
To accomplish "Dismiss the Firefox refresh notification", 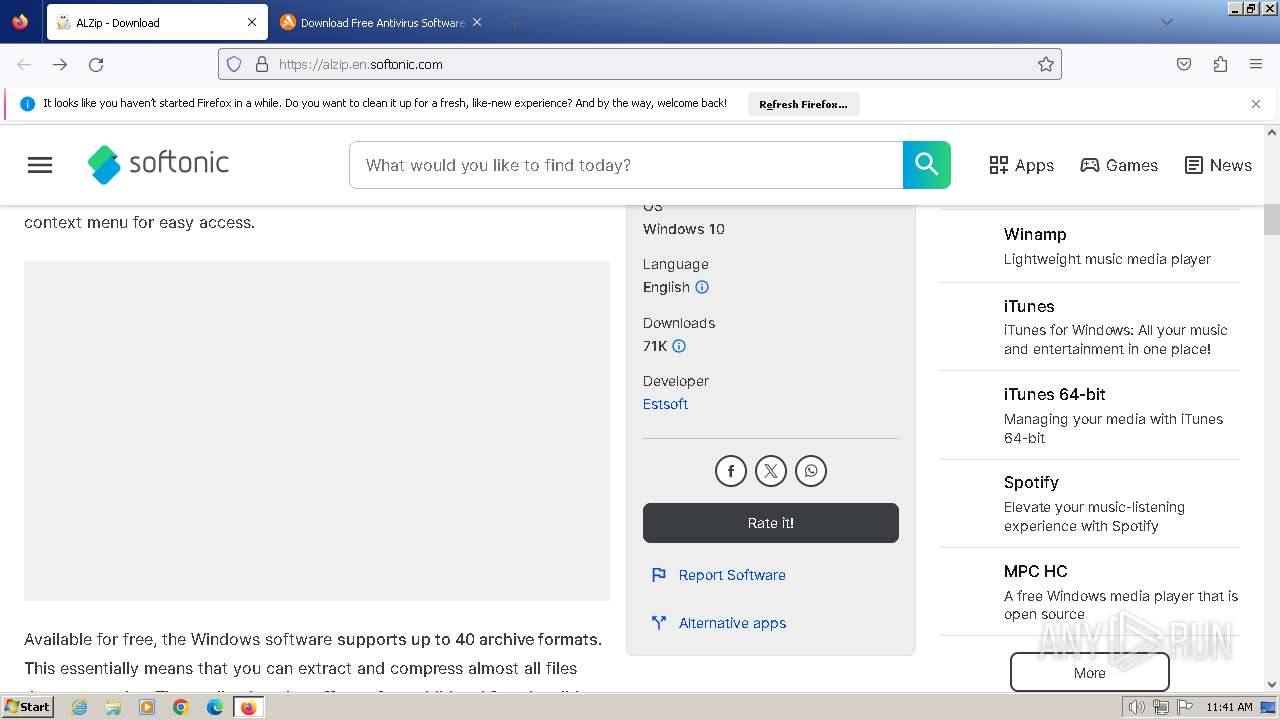I will point(1256,104).
